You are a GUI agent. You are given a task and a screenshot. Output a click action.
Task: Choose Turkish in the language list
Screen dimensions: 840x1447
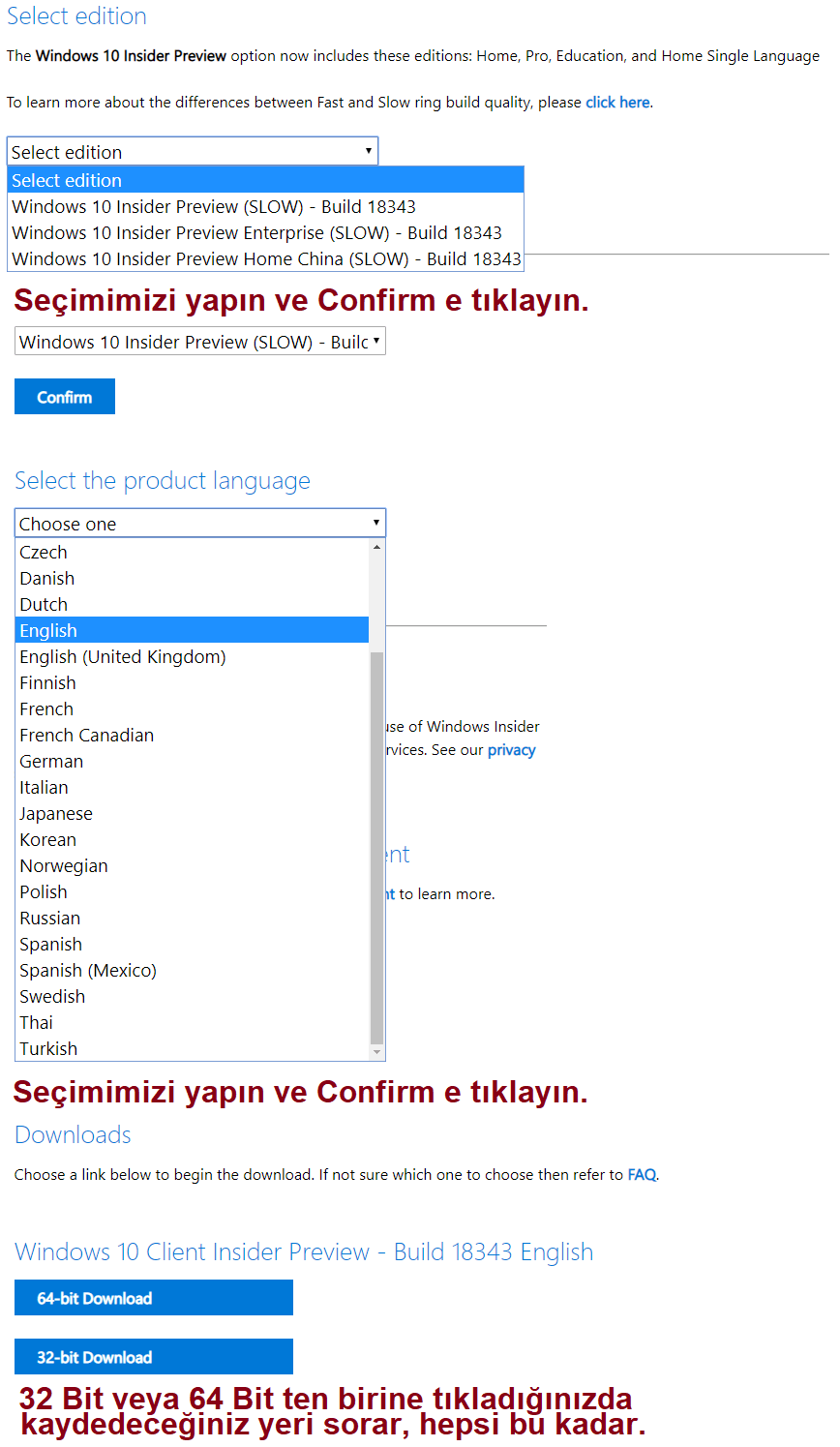[48, 1049]
